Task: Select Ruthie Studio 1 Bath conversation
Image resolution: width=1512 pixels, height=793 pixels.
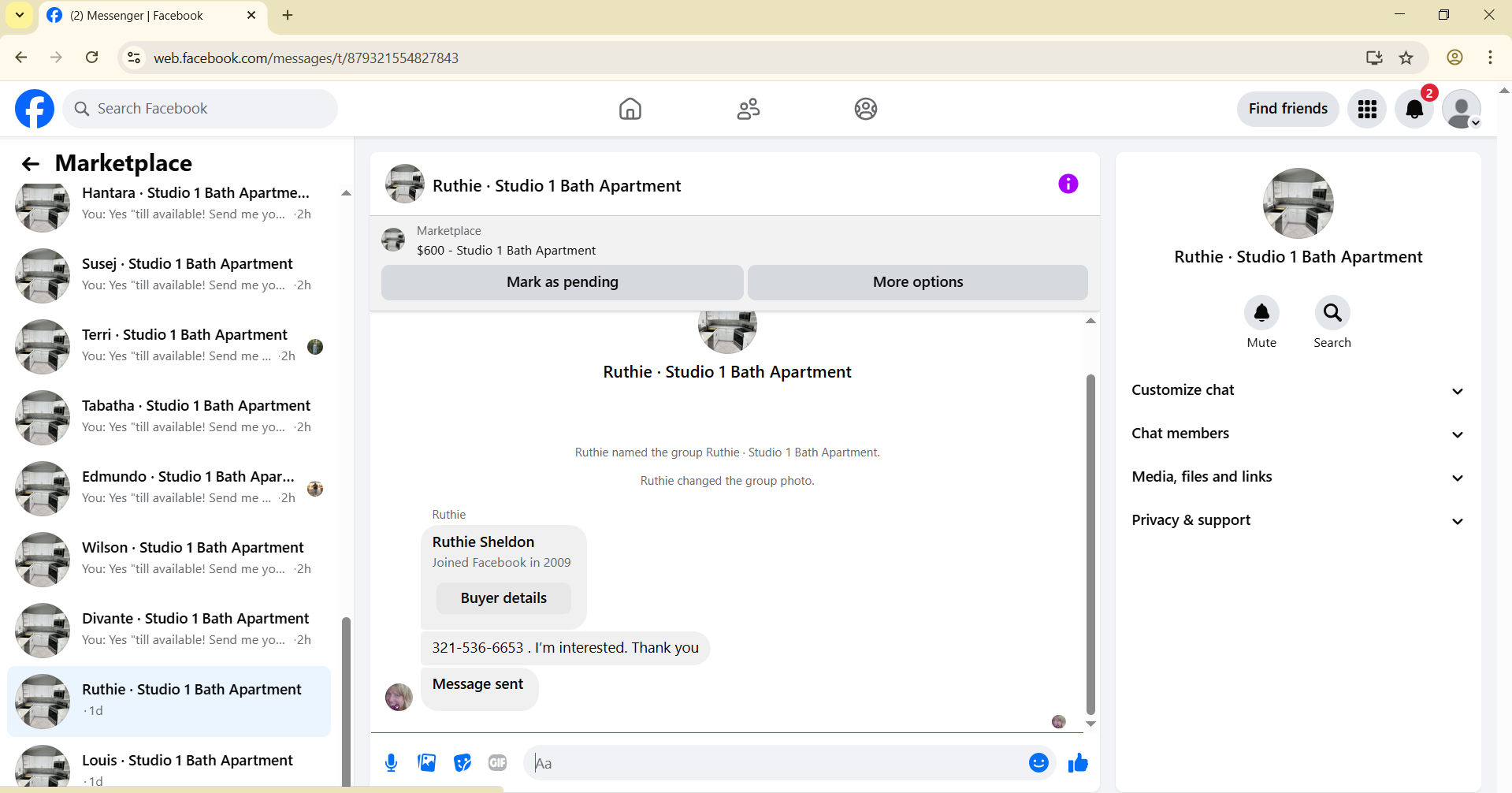Action: click(x=169, y=701)
